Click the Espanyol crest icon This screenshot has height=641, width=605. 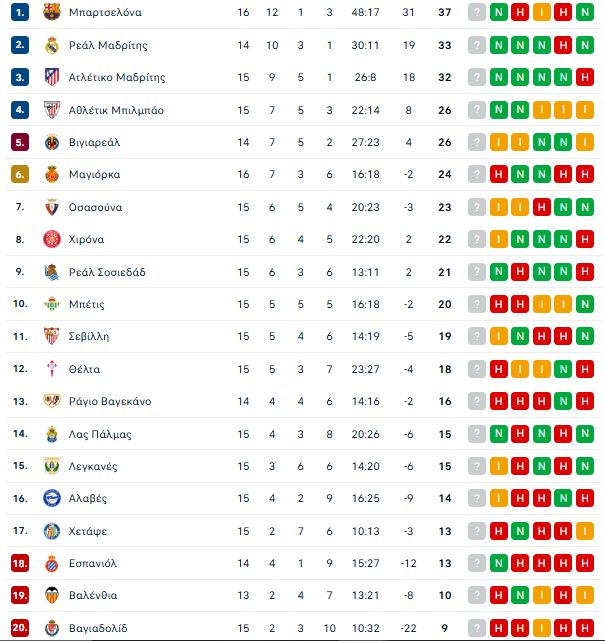[x=52, y=563]
